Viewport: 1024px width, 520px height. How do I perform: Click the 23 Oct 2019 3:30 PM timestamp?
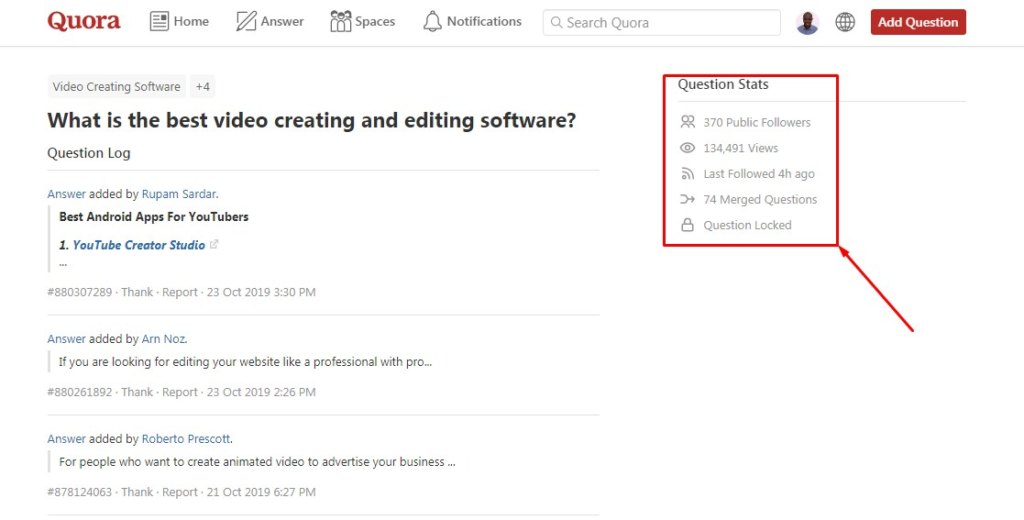[x=261, y=292]
